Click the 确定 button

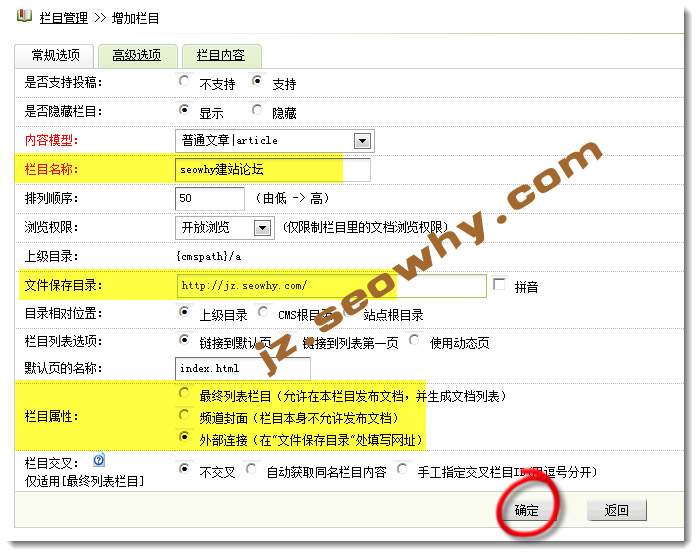[527, 510]
